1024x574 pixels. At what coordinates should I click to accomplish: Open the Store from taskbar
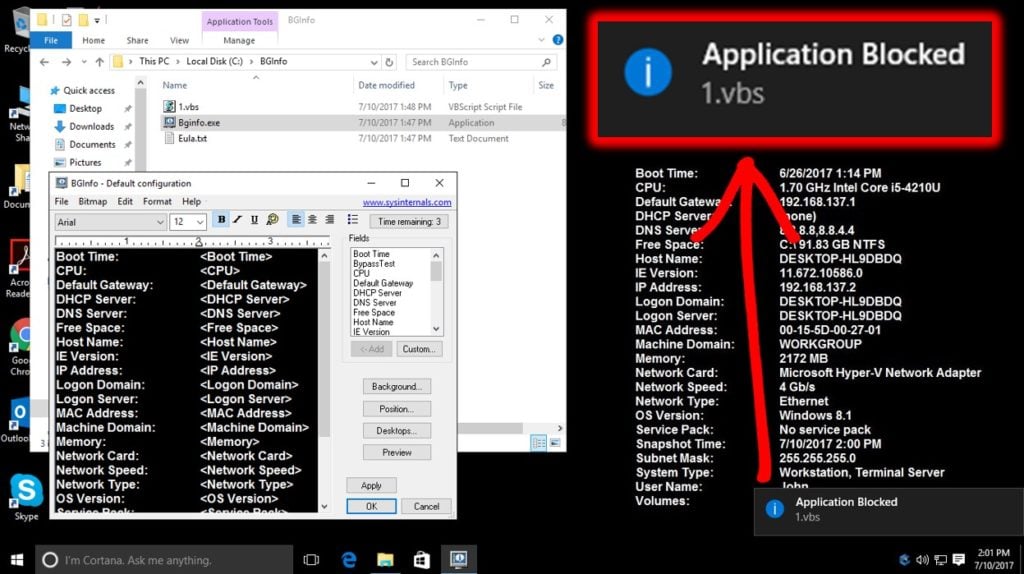coord(421,560)
